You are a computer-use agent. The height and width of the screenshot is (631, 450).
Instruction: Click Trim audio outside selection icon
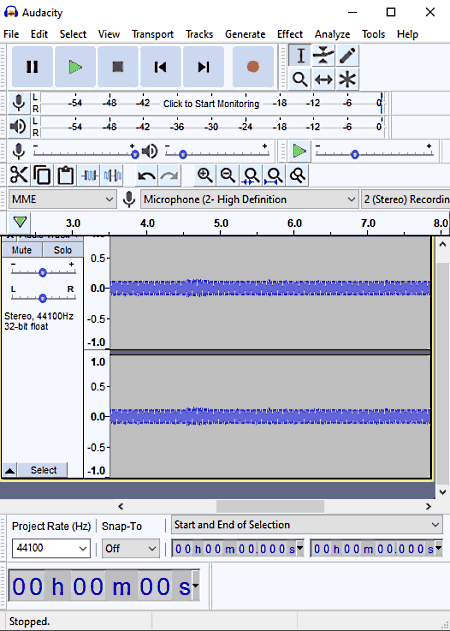pyautogui.click(x=89, y=175)
